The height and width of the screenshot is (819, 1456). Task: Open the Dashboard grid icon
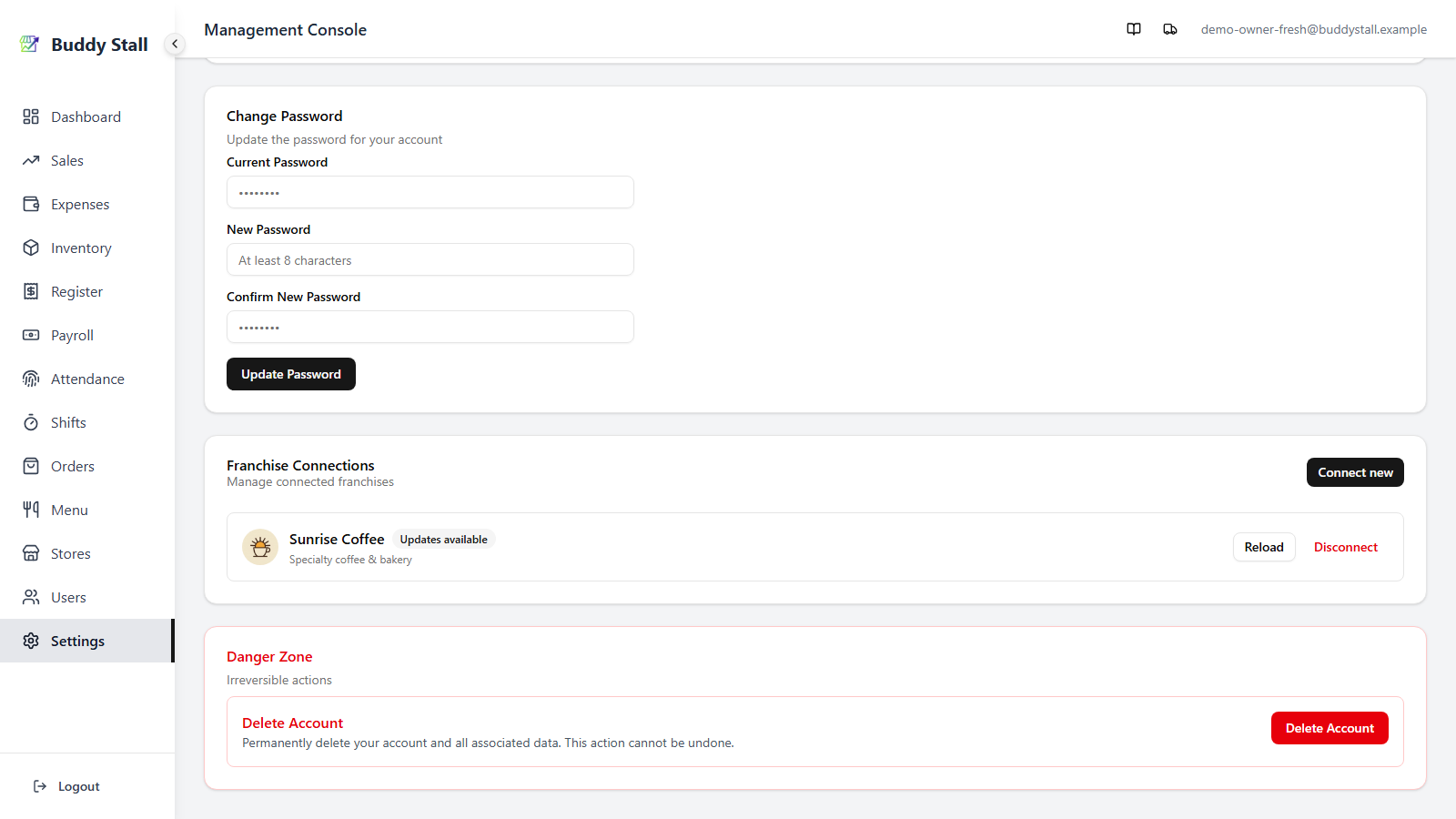click(31, 116)
